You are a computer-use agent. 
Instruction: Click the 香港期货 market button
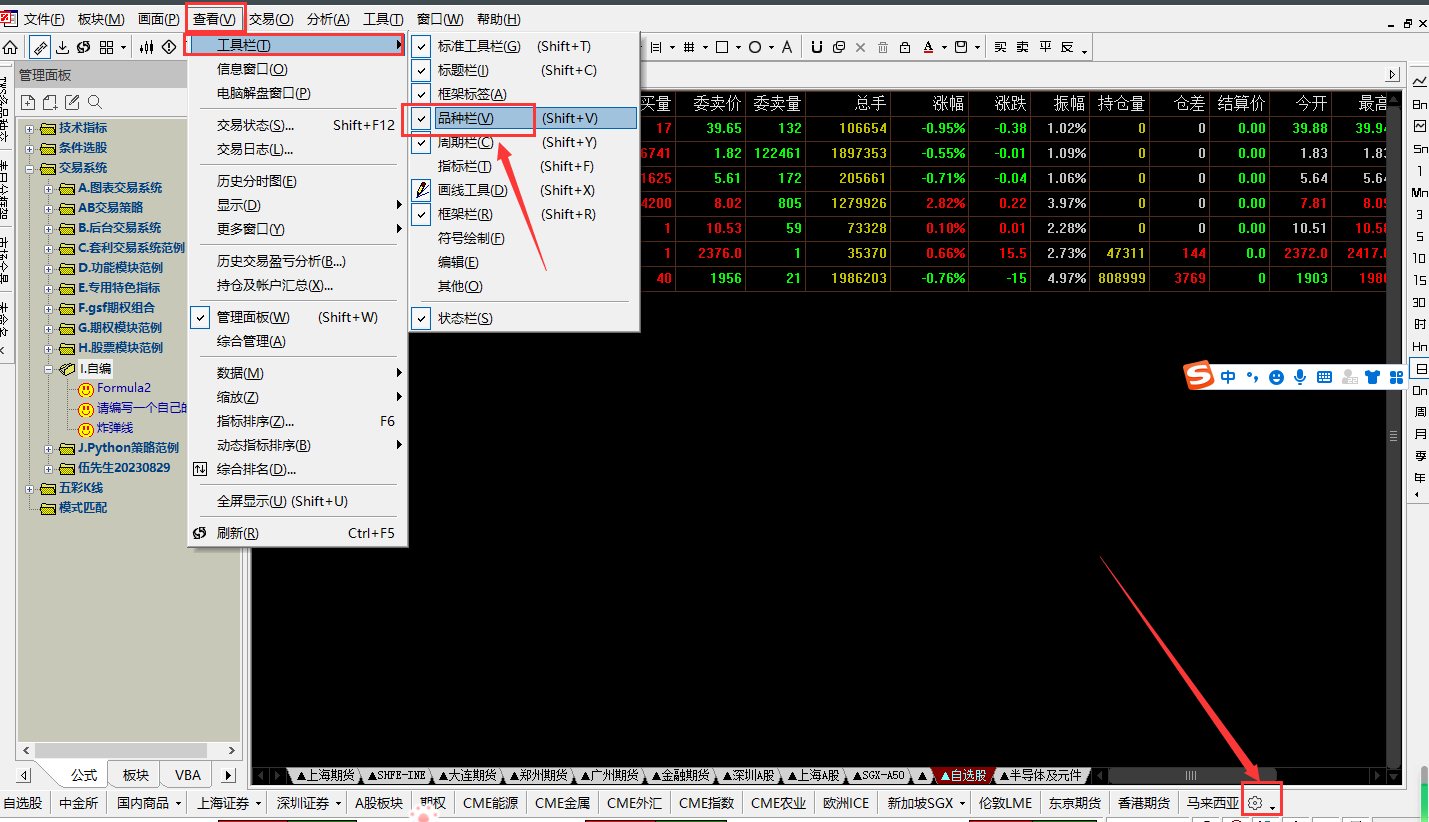pos(1143,803)
